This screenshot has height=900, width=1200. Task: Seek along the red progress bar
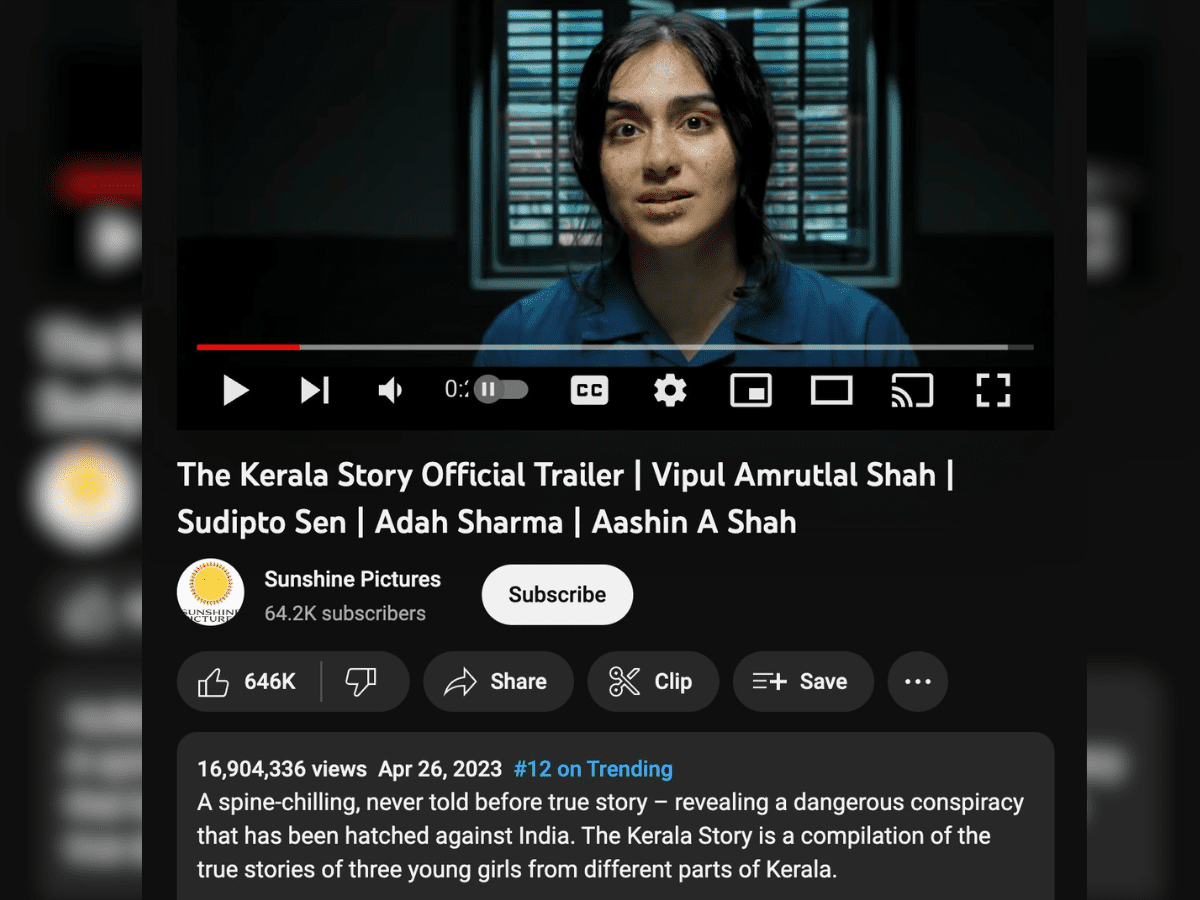pyautogui.click(x=615, y=347)
